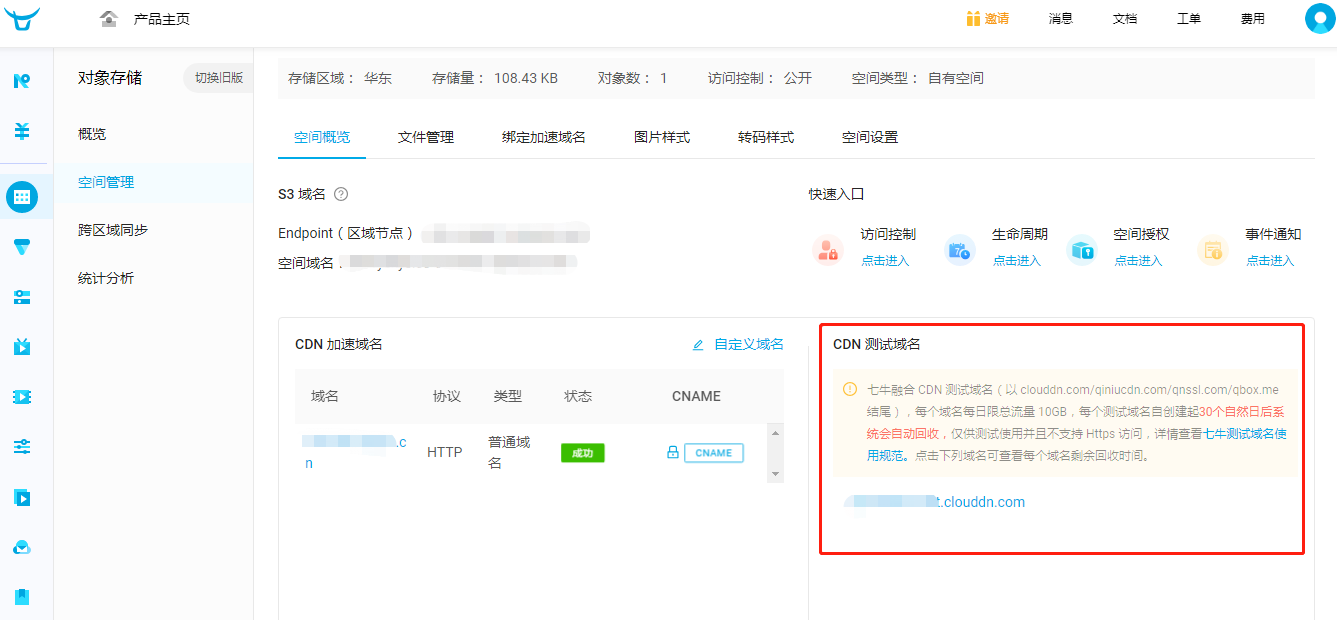Click the domain table scroll up arrow
The image size is (1337, 620).
point(774,433)
